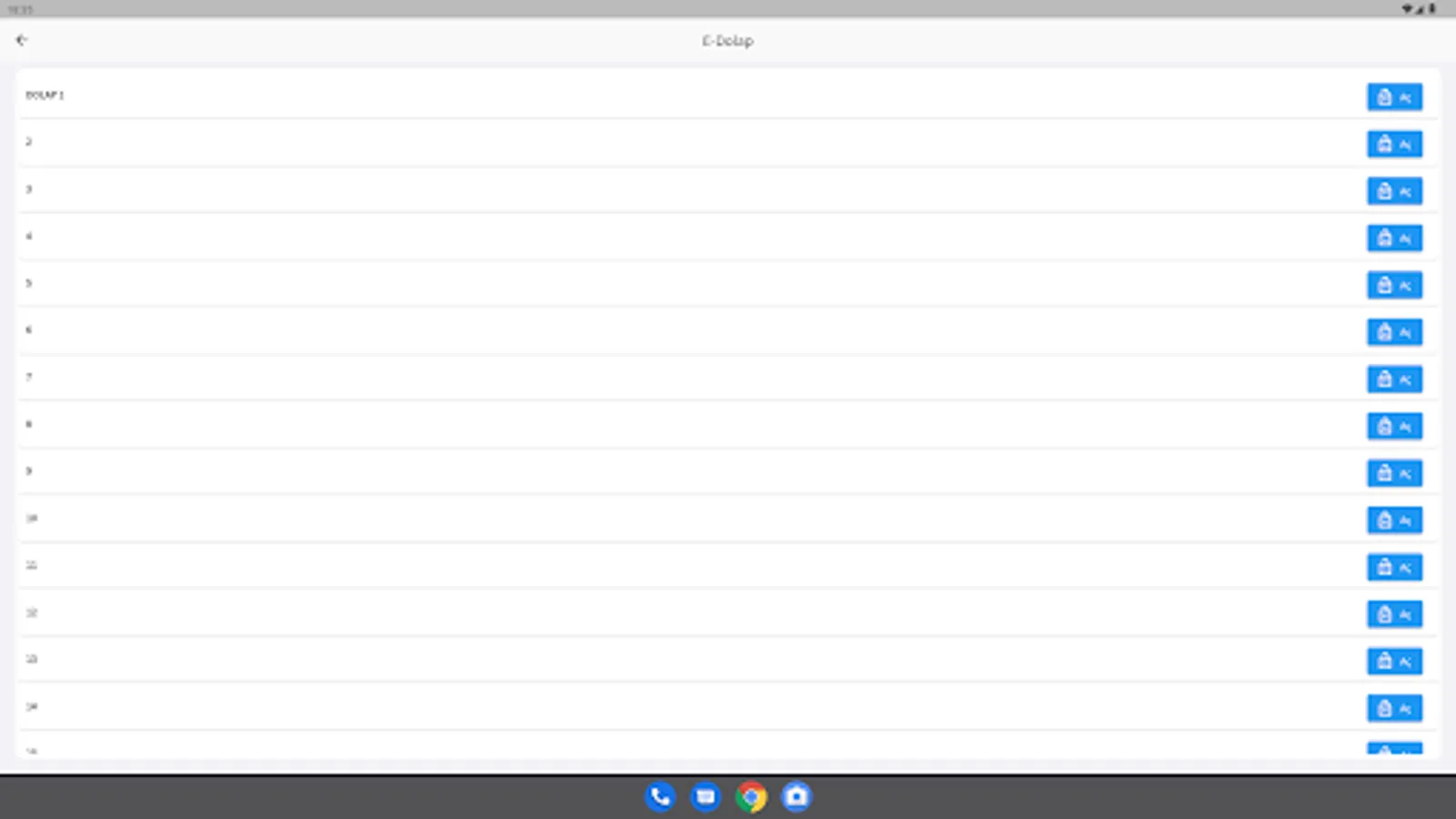Launch Chrome from the dock
Image resolution: width=1456 pixels, height=819 pixels.
[752, 797]
